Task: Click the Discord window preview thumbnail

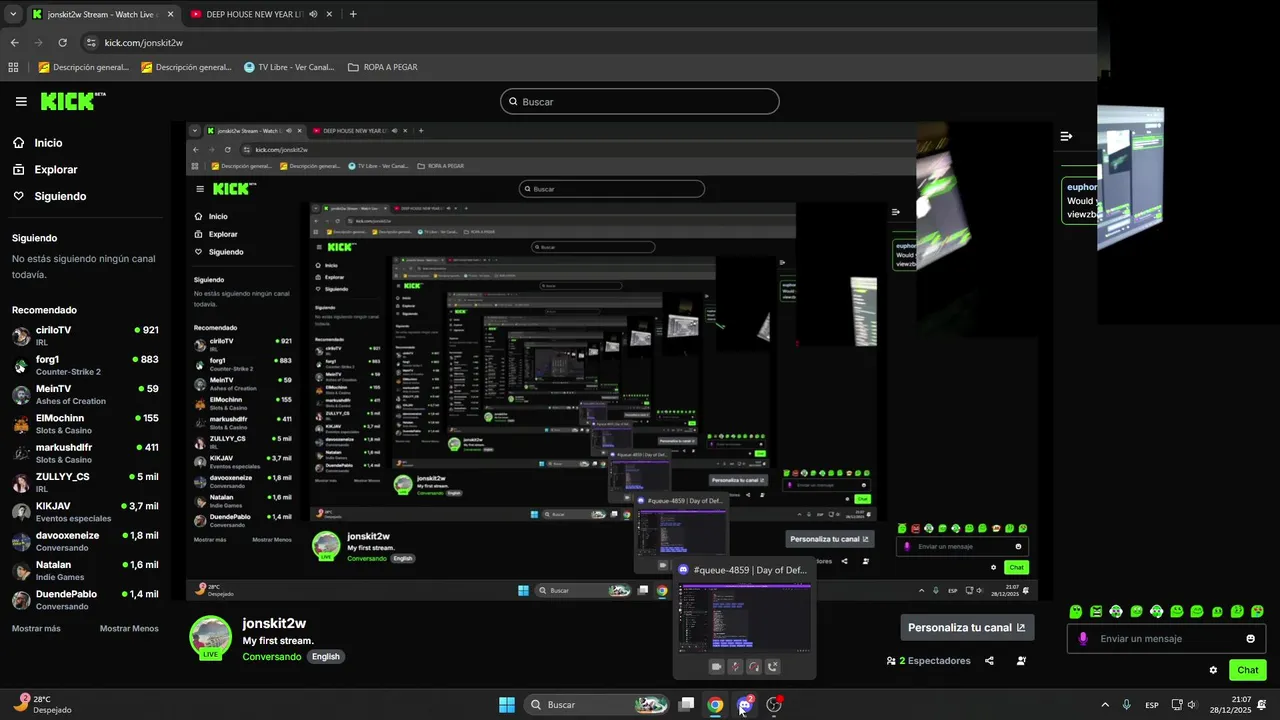Action: pyautogui.click(x=744, y=618)
